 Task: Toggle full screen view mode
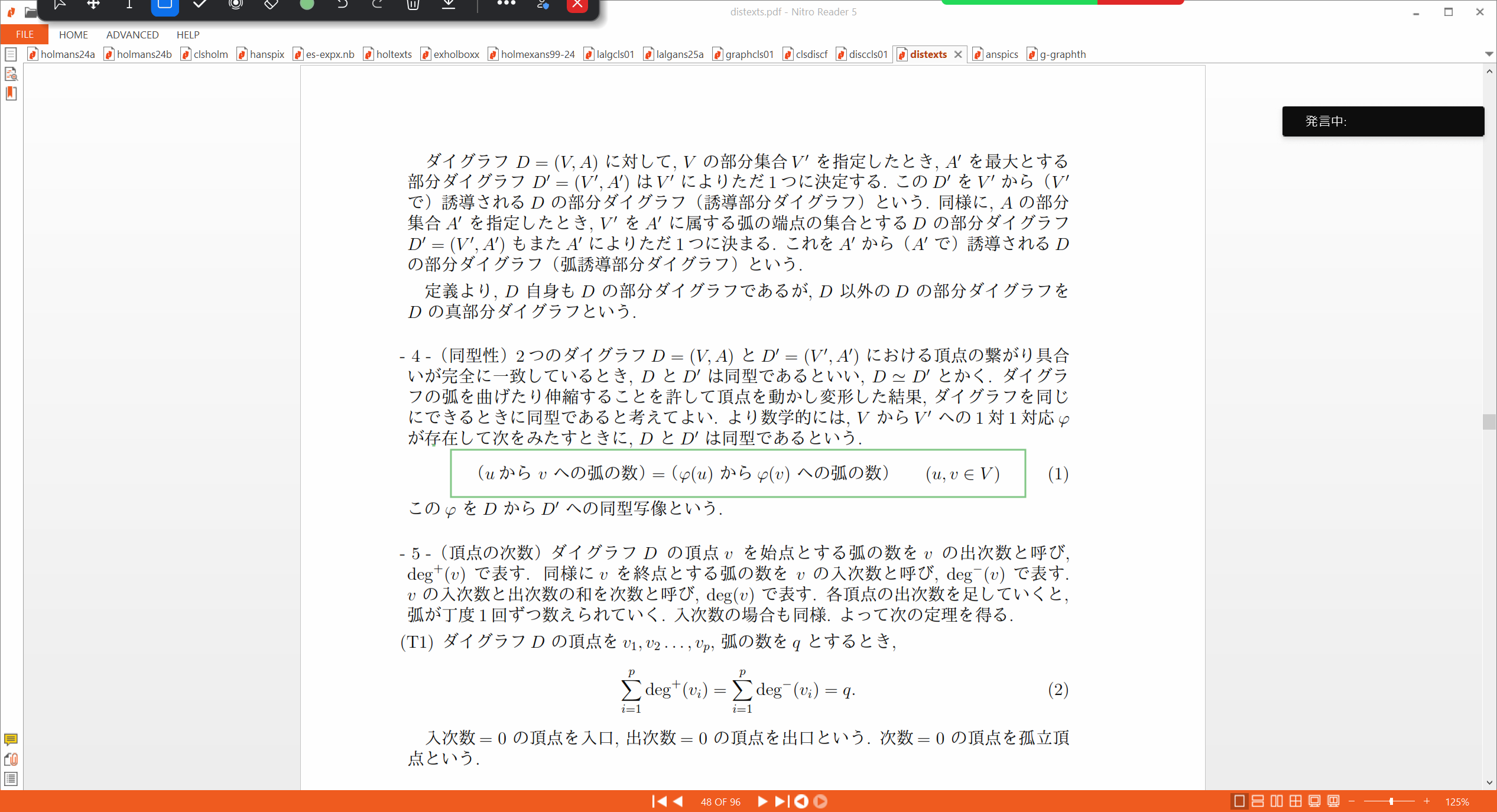(x=1314, y=801)
